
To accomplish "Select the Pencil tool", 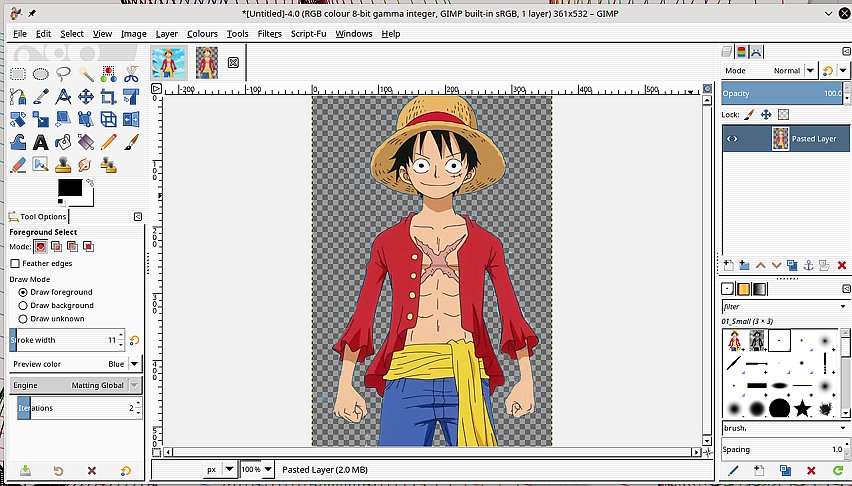I will click(x=108, y=142).
